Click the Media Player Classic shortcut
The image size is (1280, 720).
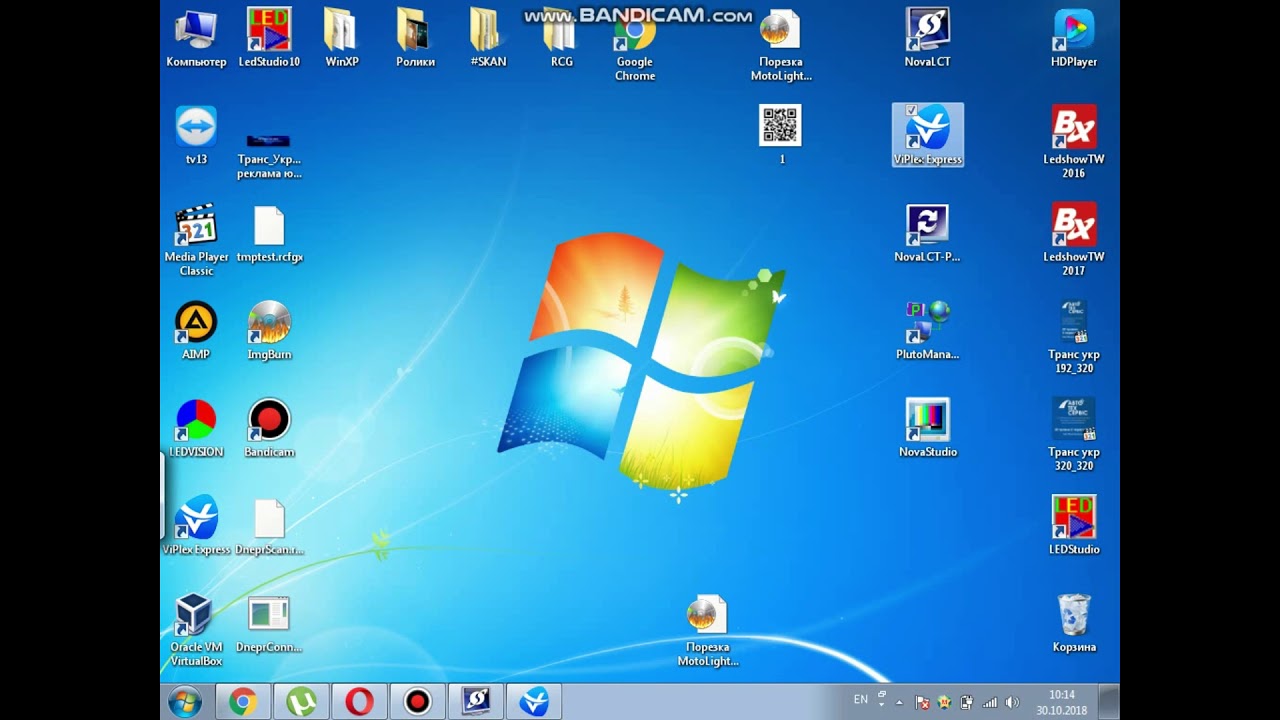(x=196, y=240)
